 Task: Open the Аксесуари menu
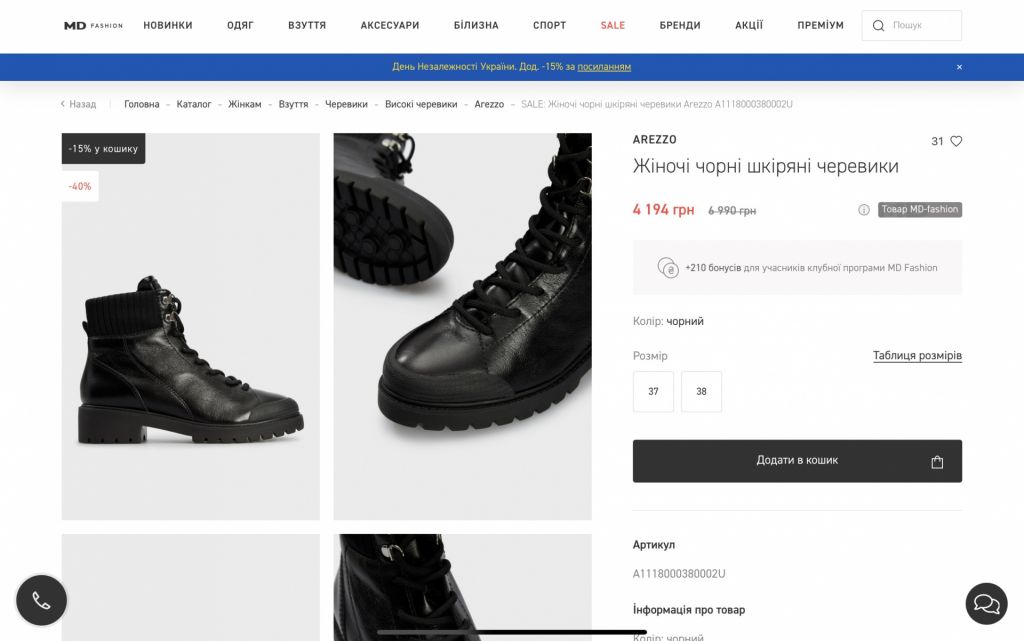tap(390, 25)
